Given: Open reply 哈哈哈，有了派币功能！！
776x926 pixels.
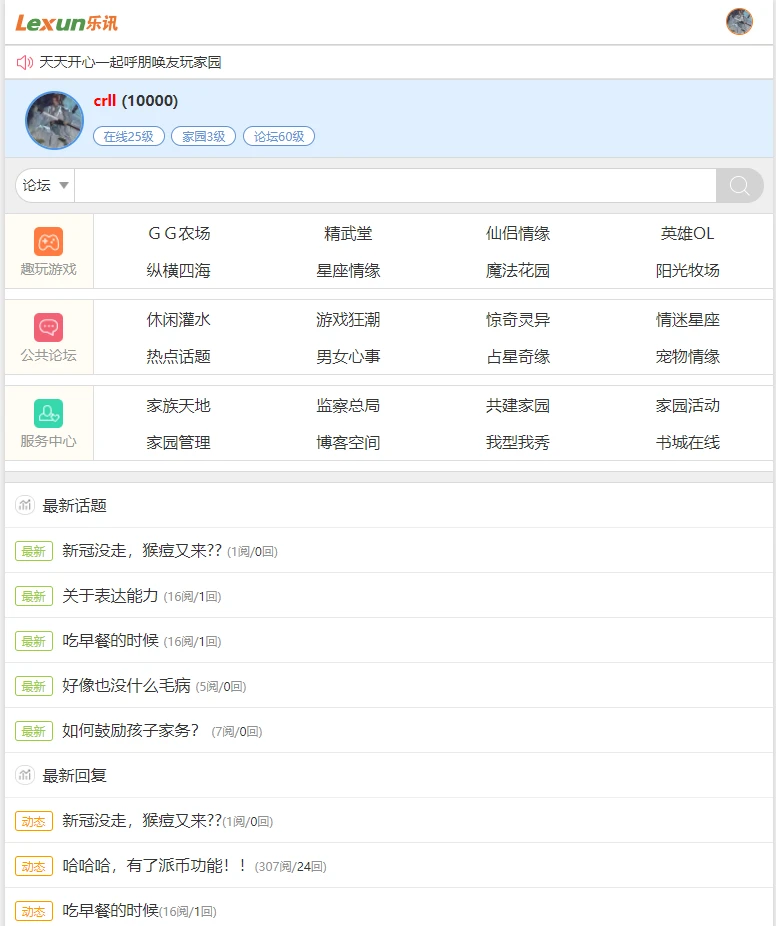Looking at the screenshot, I should tap(154, 865).
